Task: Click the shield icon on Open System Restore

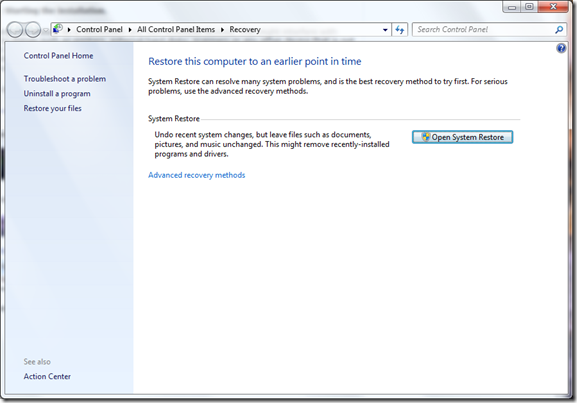Action: 426,137
